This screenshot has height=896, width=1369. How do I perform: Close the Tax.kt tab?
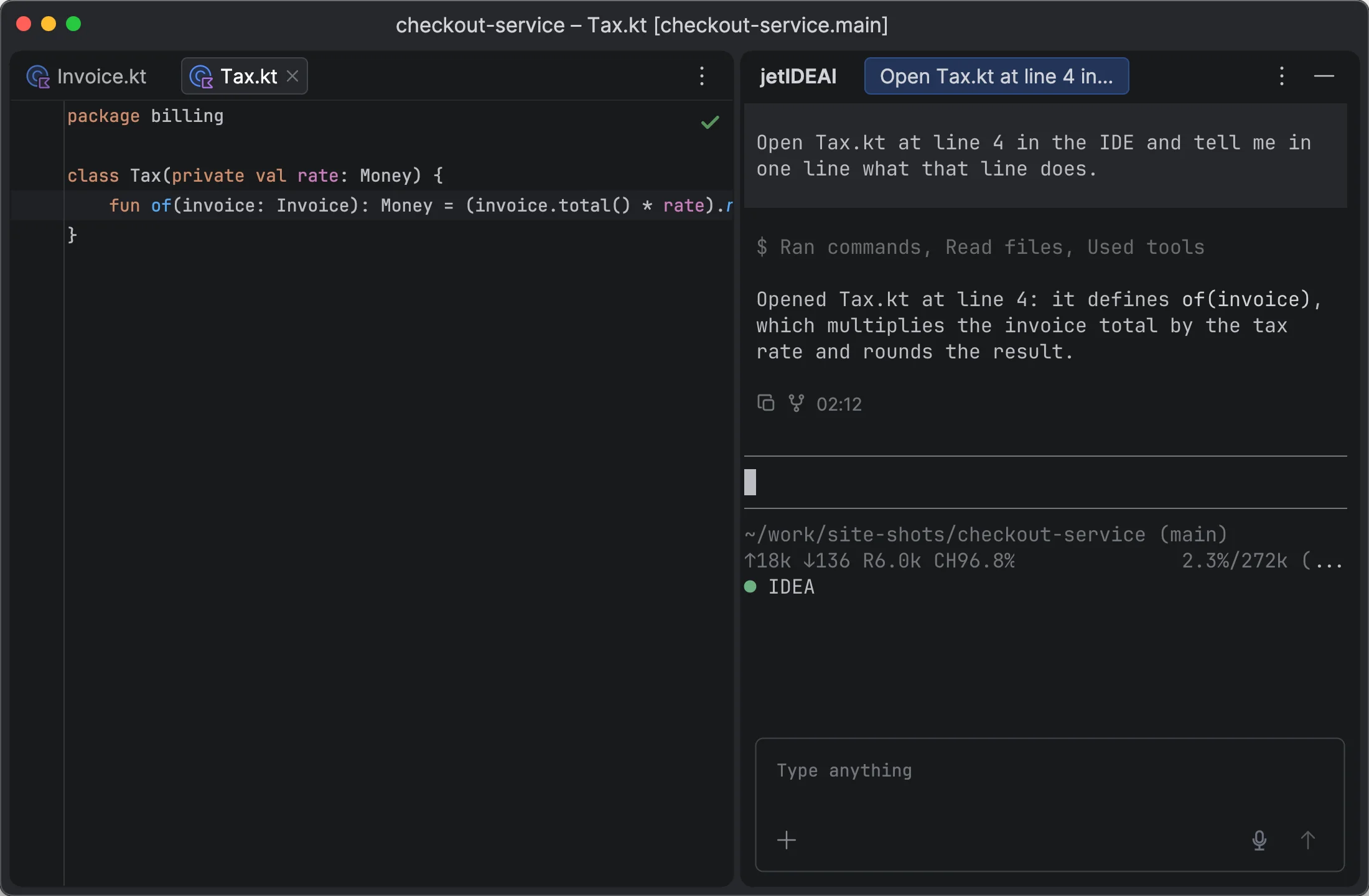click(292, 76)
